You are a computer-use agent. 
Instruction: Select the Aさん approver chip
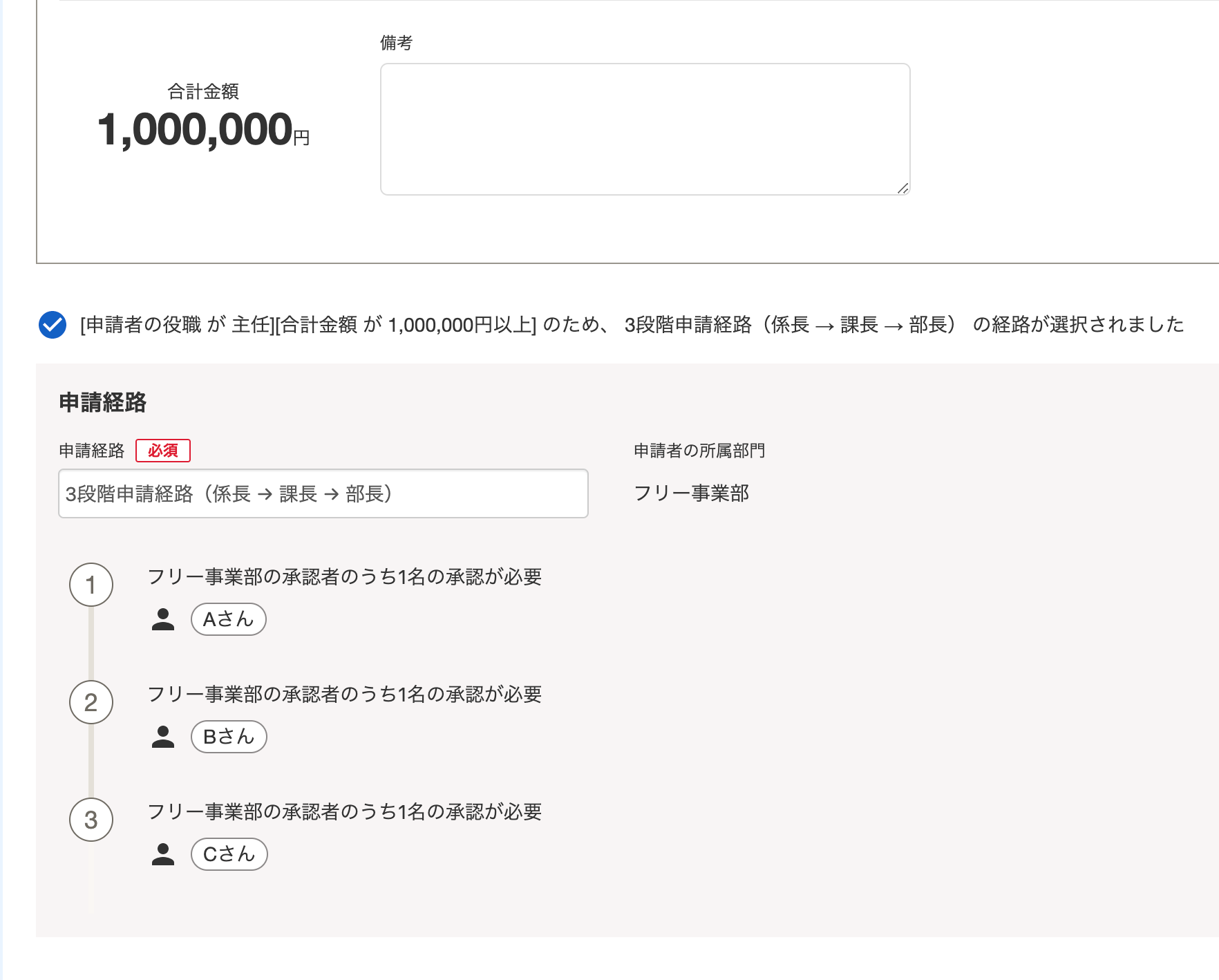point(229,619)
